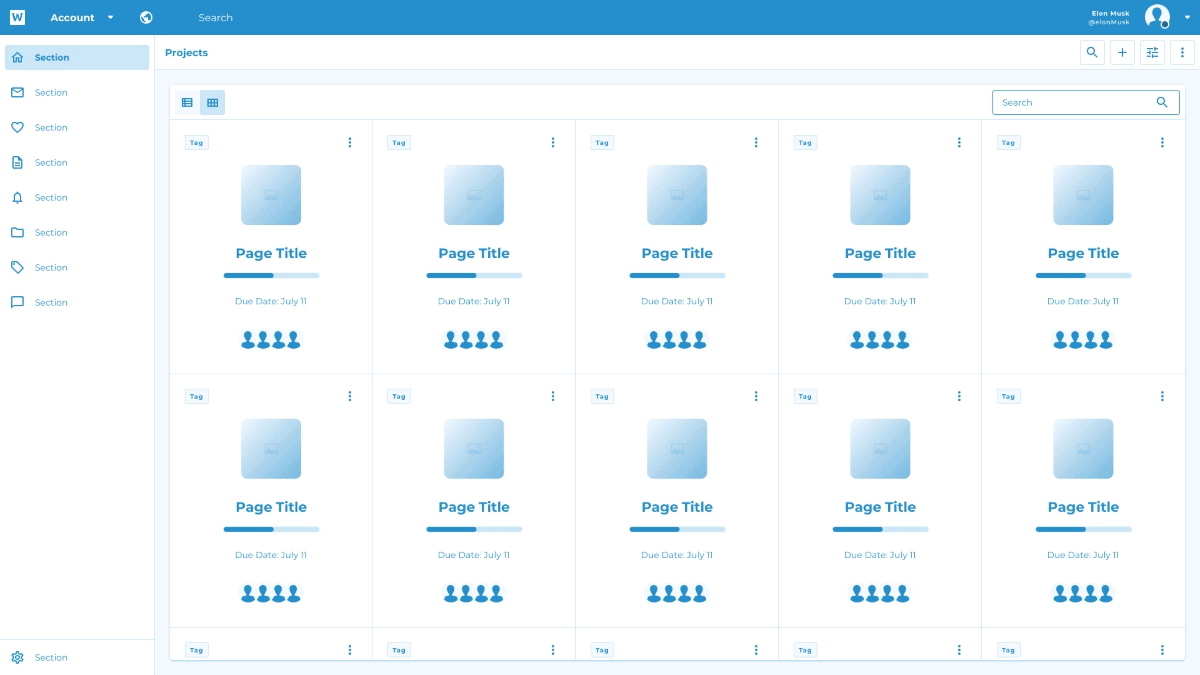Click the plus icon to add project
This screenshot has width=1200, height=675.
(x=1122, y=53)
